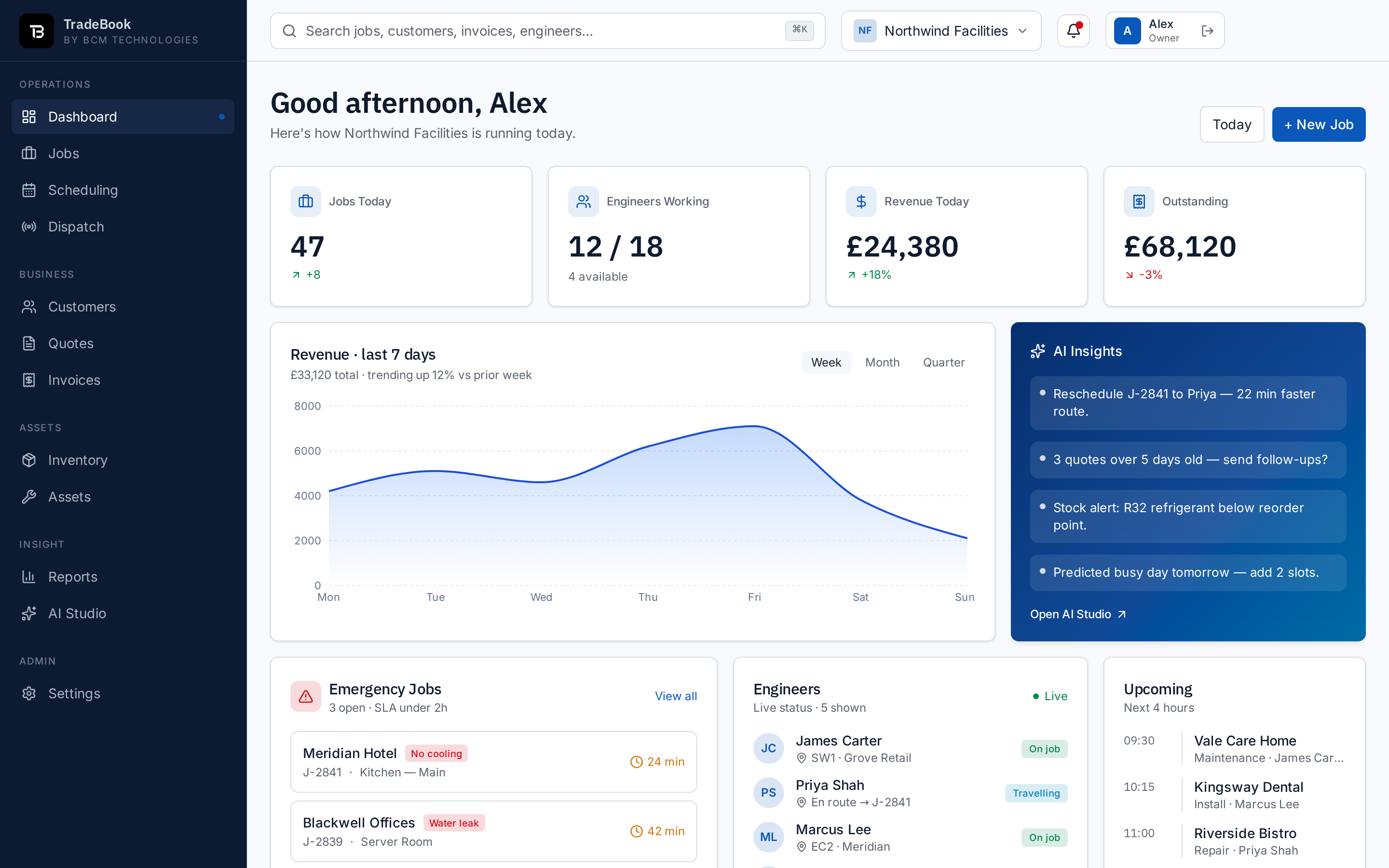Click the 24 min clock icon
The width and height of the screenshot is (1389, 868).
636,762
